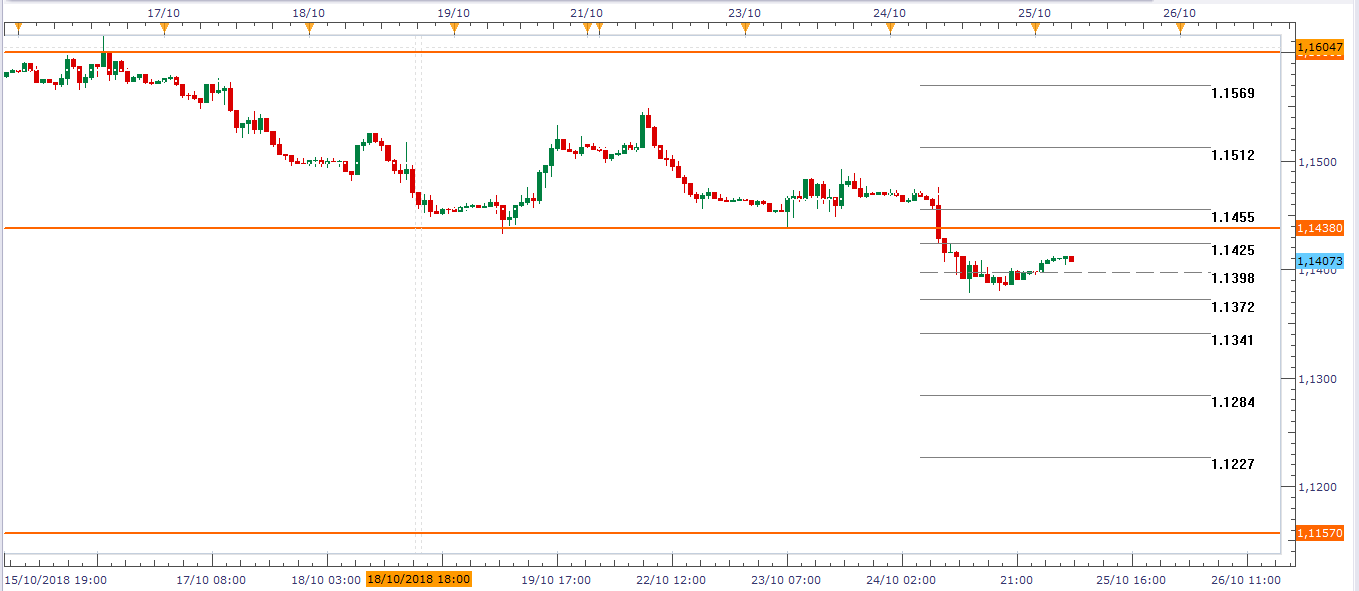Select the 19/10 day marker triangle
The height and width of the screenshot is (591, 1359).
tap(454, 28)
